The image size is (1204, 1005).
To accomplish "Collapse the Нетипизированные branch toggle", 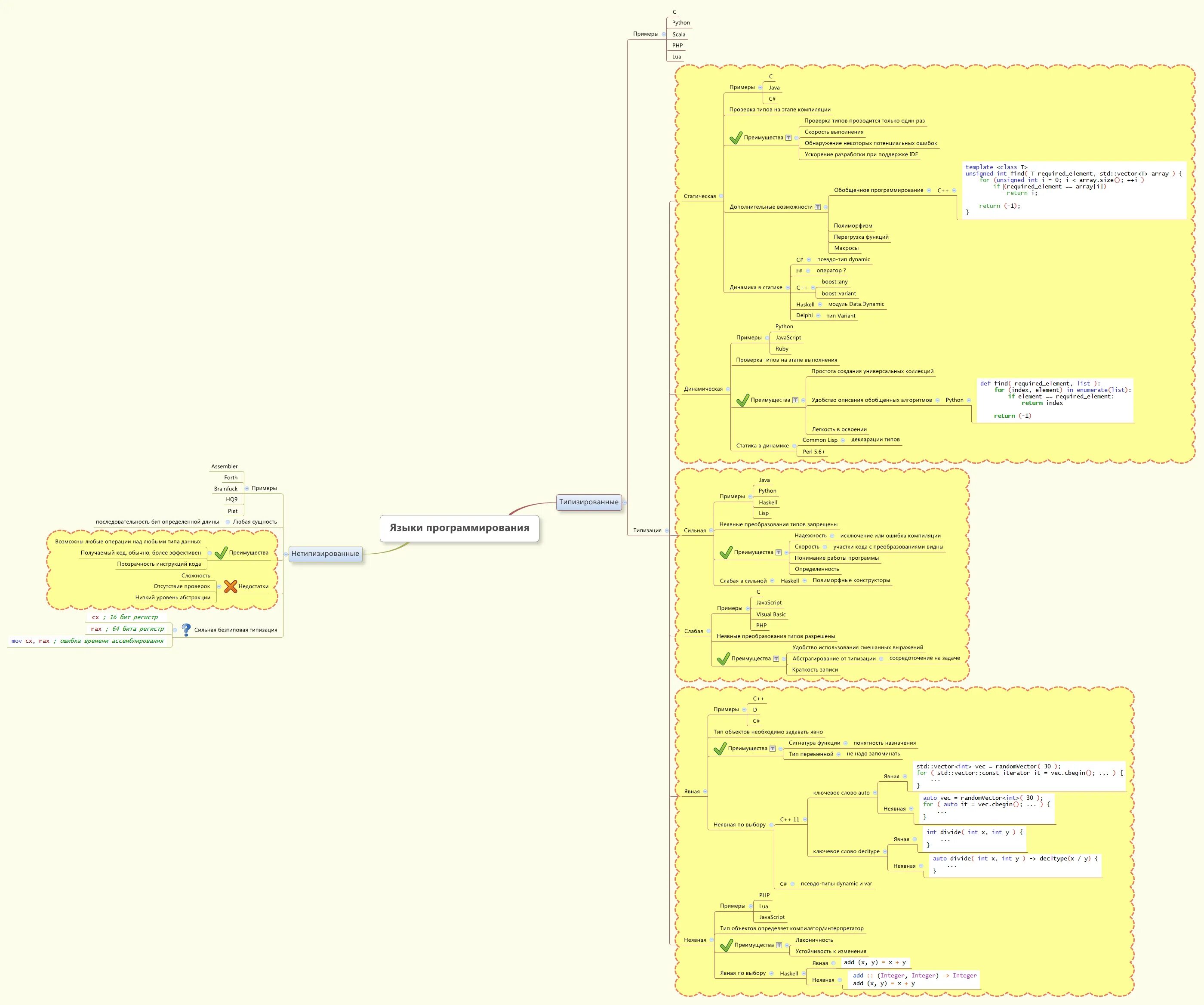I will point(286,554).
